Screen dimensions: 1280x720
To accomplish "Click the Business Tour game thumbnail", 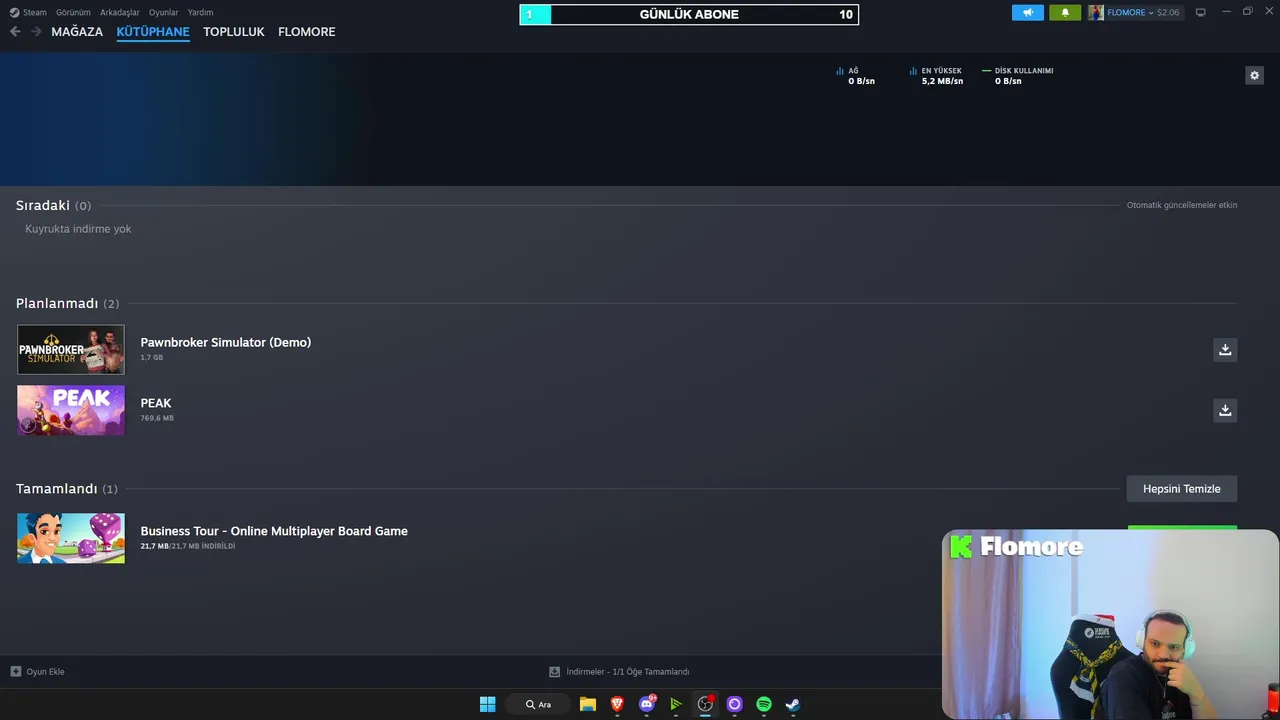I will point(71,538).
